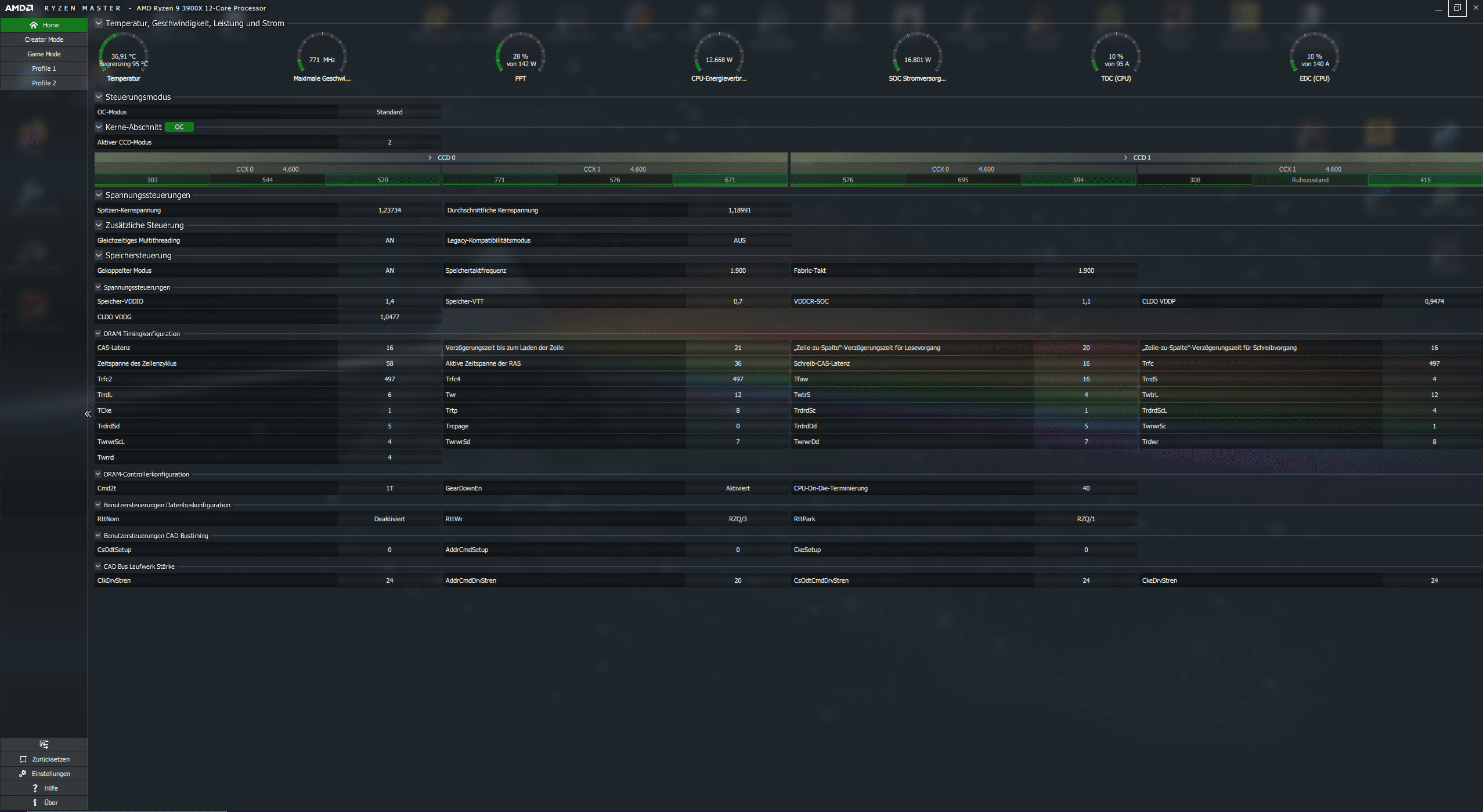Viewport: 1483px width, 812px height.
Task: Click the Zurücksetzen button label
Action: coord(51,759)
